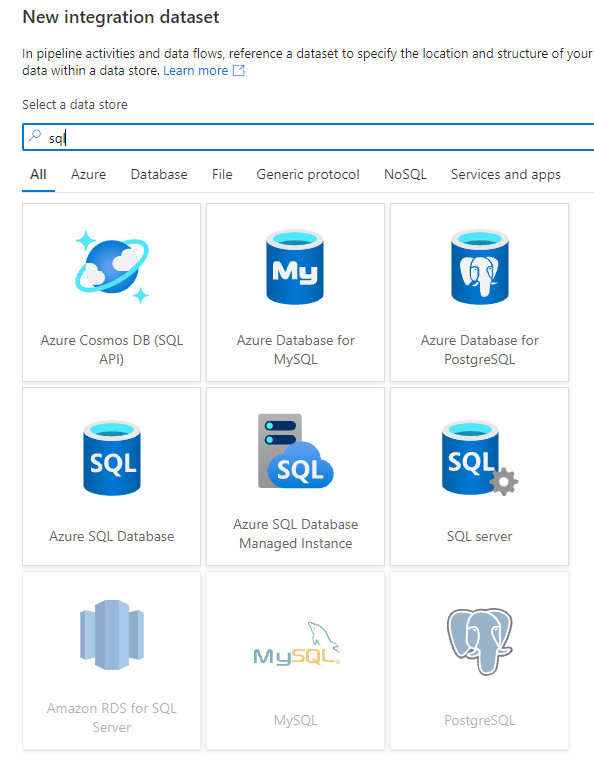Select the Azure SQL Database cylinder icon
The height and width of the screenshot is (778, 594).
(112, 458)
